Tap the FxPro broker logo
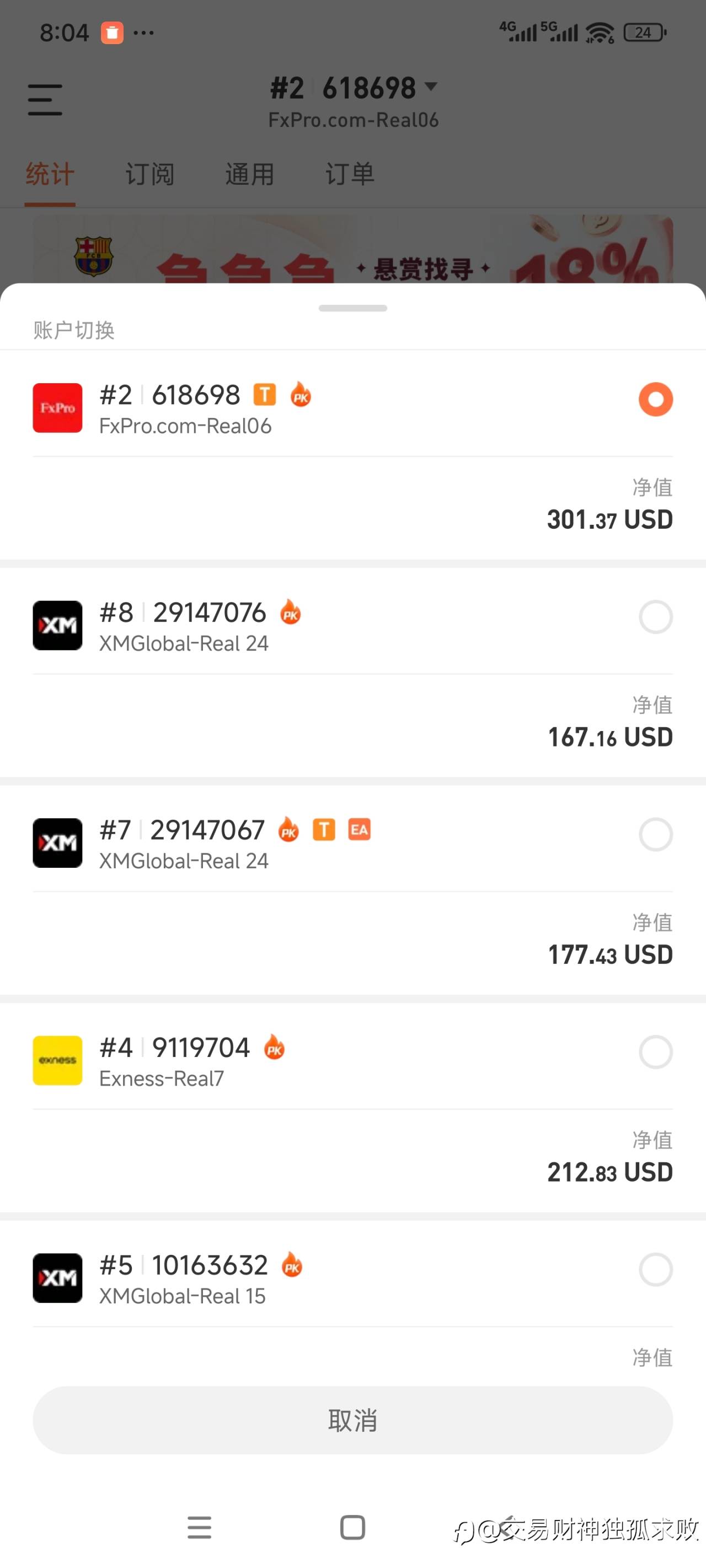Screen dimensions: 706x1568 pyautogui.click(x=57, y=408)
